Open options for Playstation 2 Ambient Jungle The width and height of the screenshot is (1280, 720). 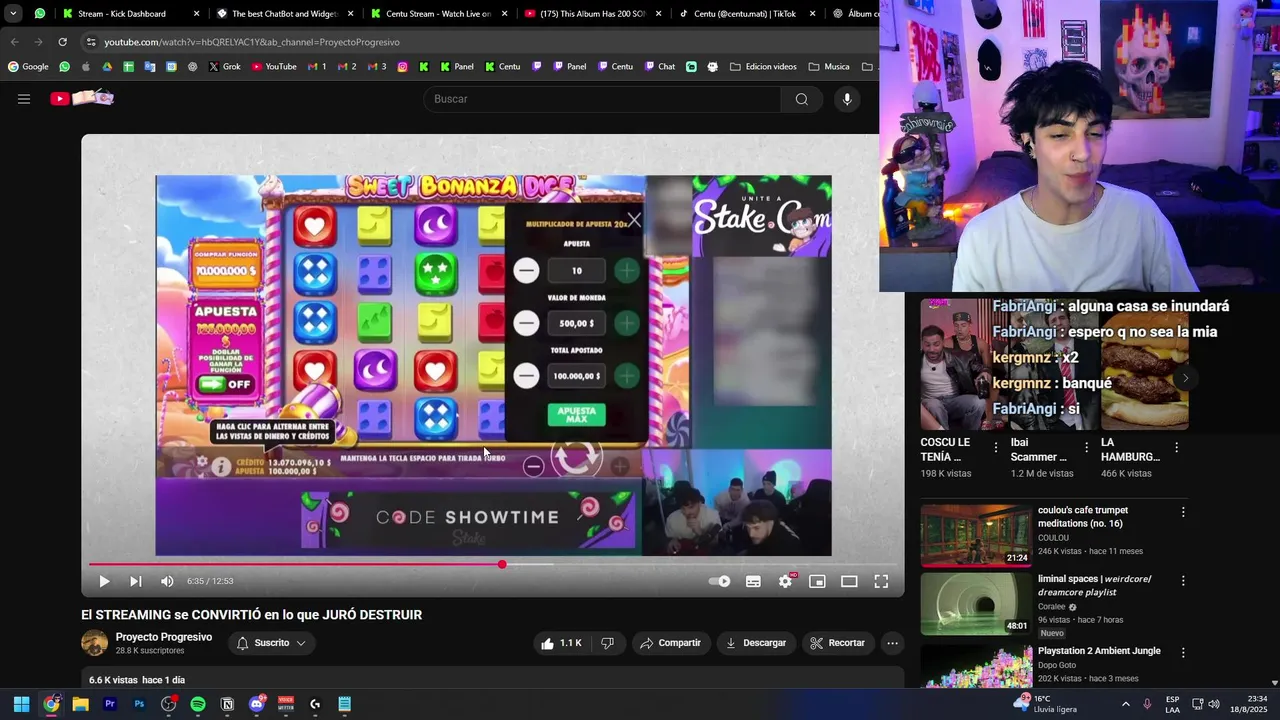pos(1183,652)
